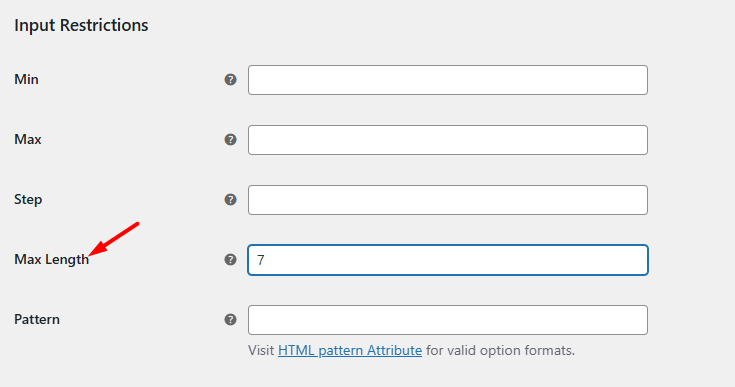This screenshot has height=387, width=735.
Task: Select the Step input field
Action: pyautogui.click(x=448, y=200)
